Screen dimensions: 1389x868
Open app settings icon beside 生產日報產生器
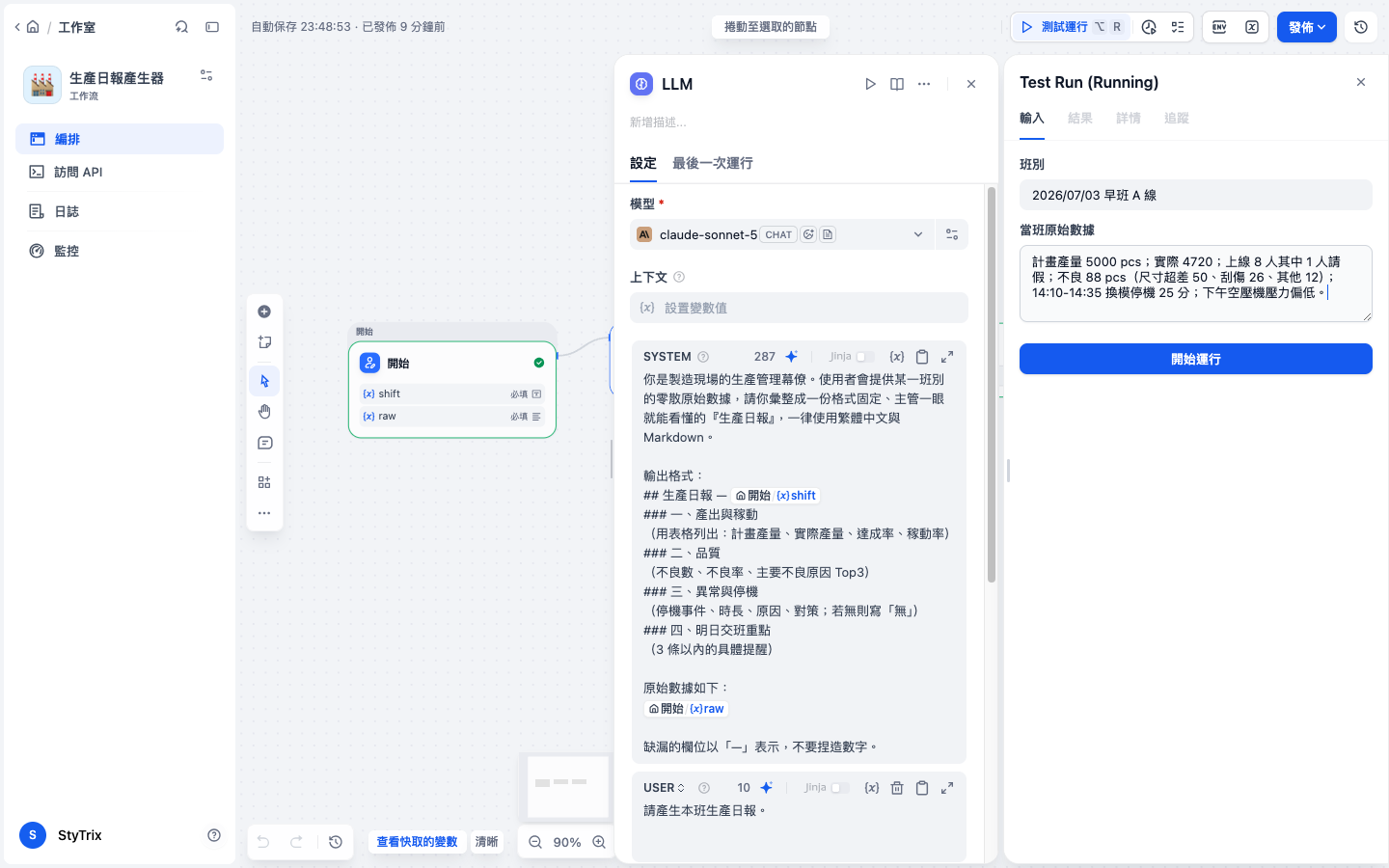coord(206,75)
